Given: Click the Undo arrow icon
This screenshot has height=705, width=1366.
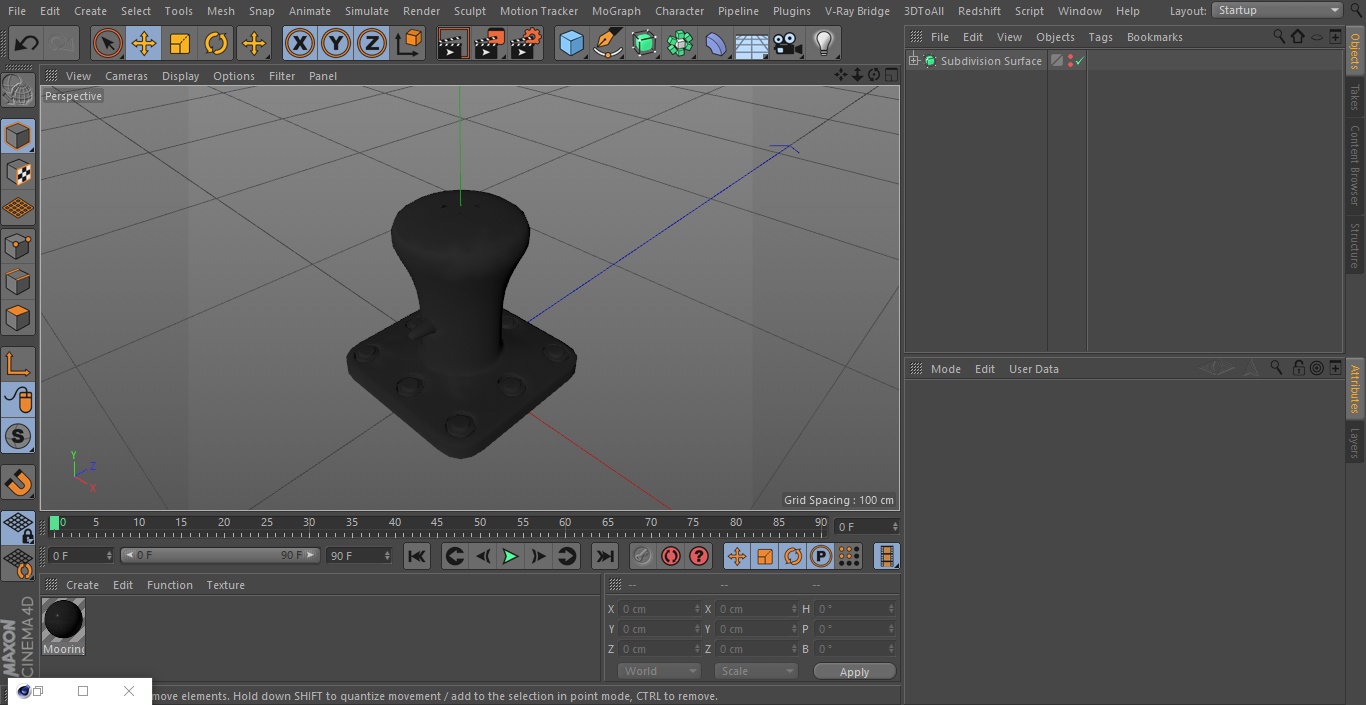Looking at the screenshot, I should [x=27, y=43].
